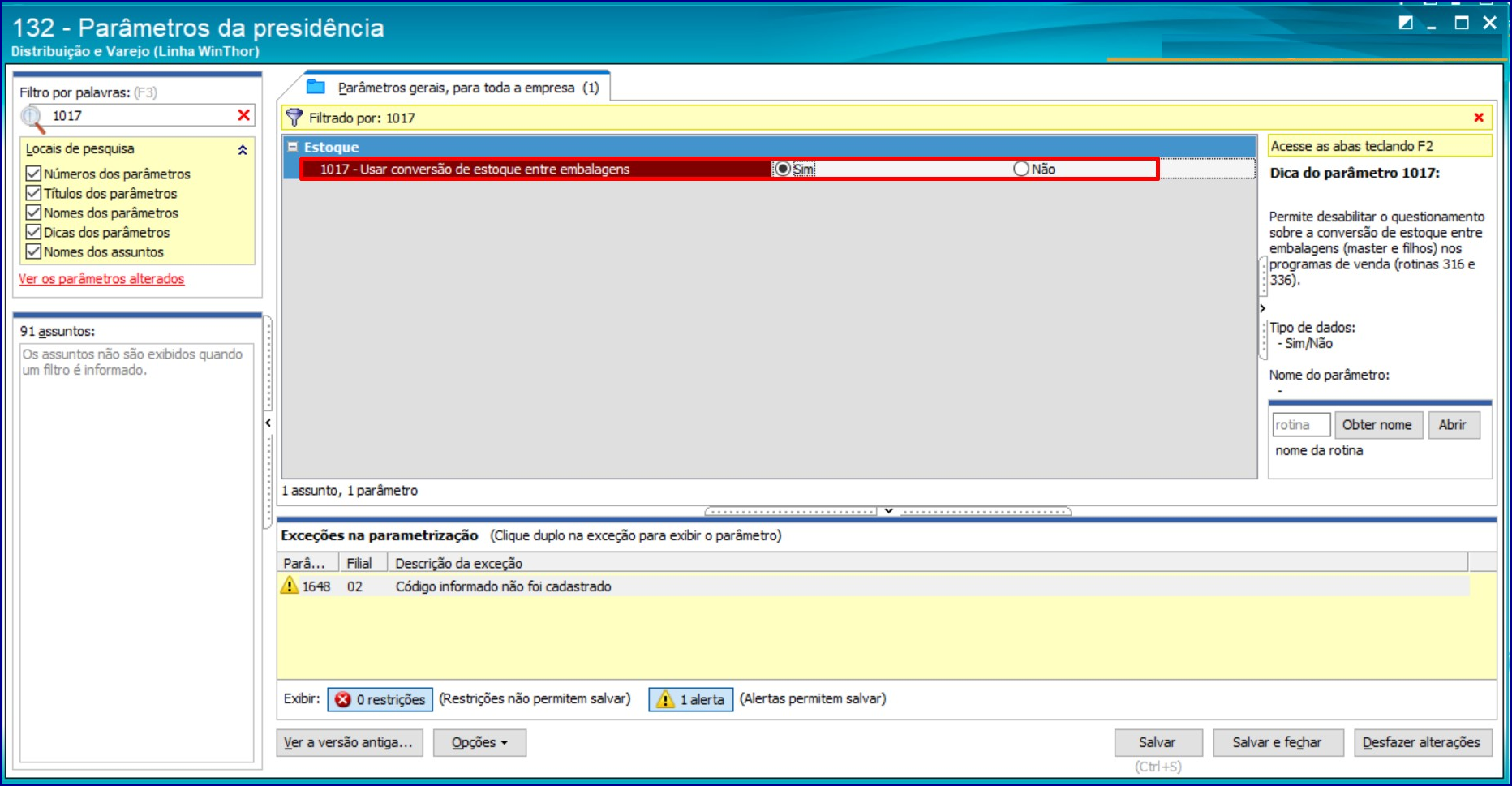Click 'Desfazer alterações' button
This screenshot has height=786, width=1512.
[x=1422, y=742]
